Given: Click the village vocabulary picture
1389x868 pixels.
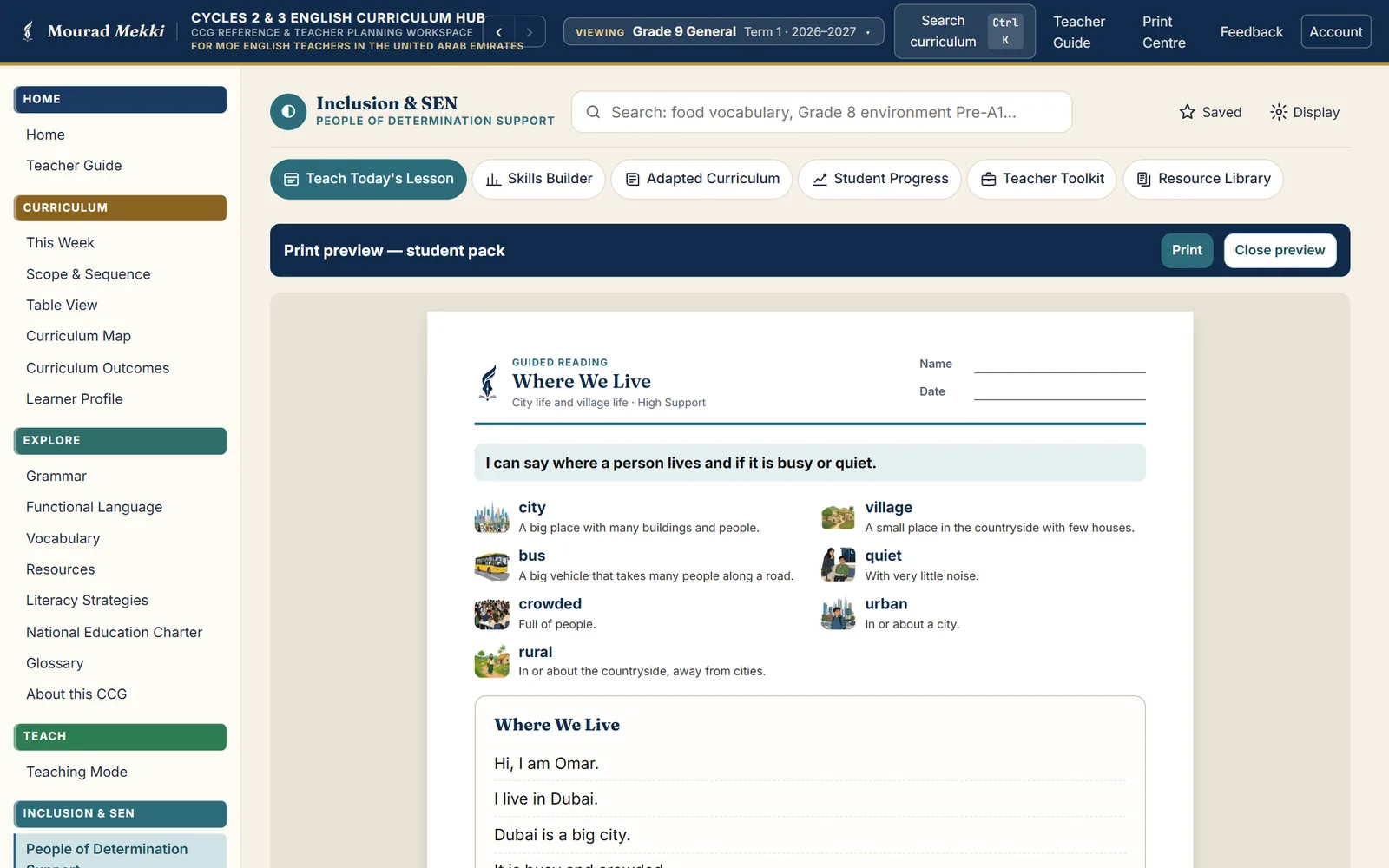Looking at the screenshot, I should (x=838, y=517).
